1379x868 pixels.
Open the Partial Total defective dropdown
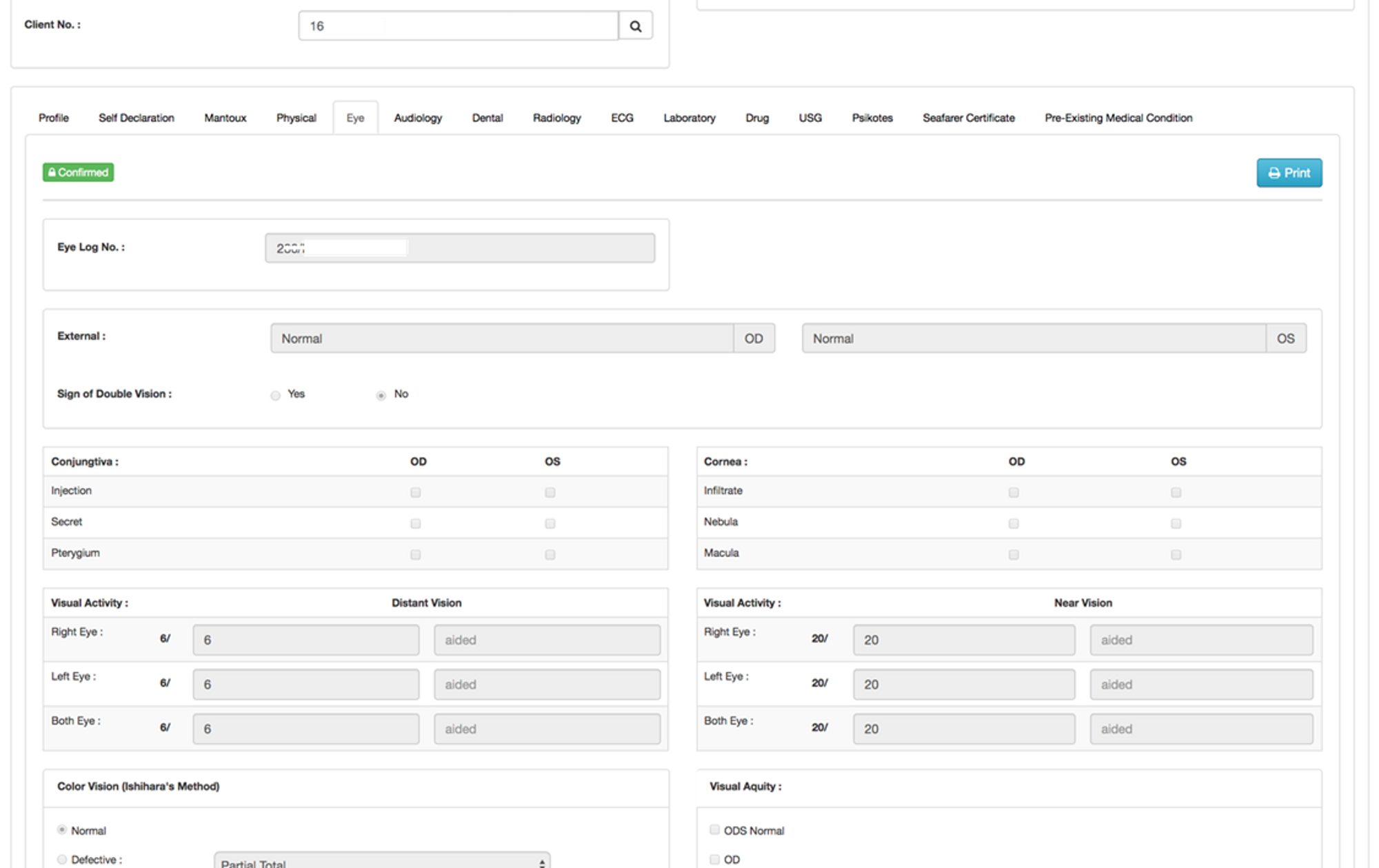click(382, 861)
